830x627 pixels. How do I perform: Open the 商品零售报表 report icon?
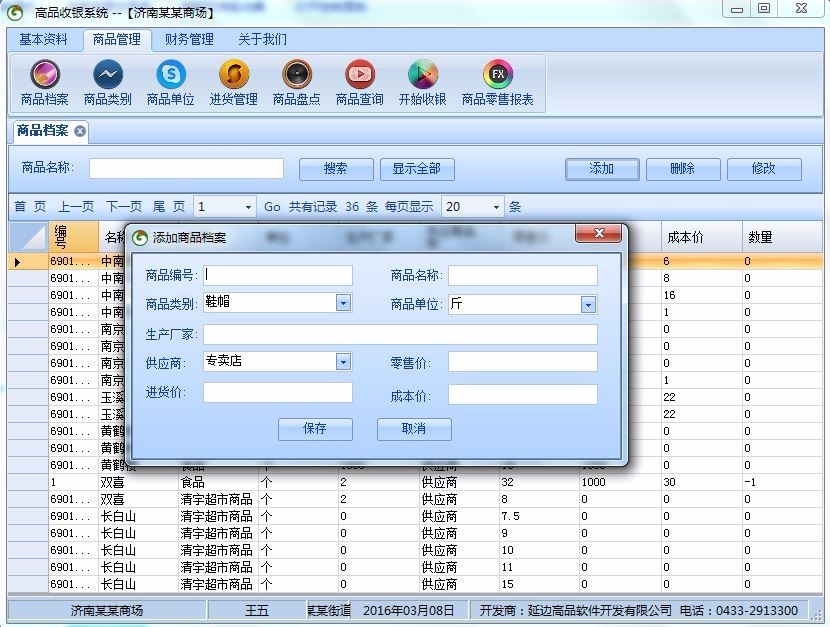[497, 82]
